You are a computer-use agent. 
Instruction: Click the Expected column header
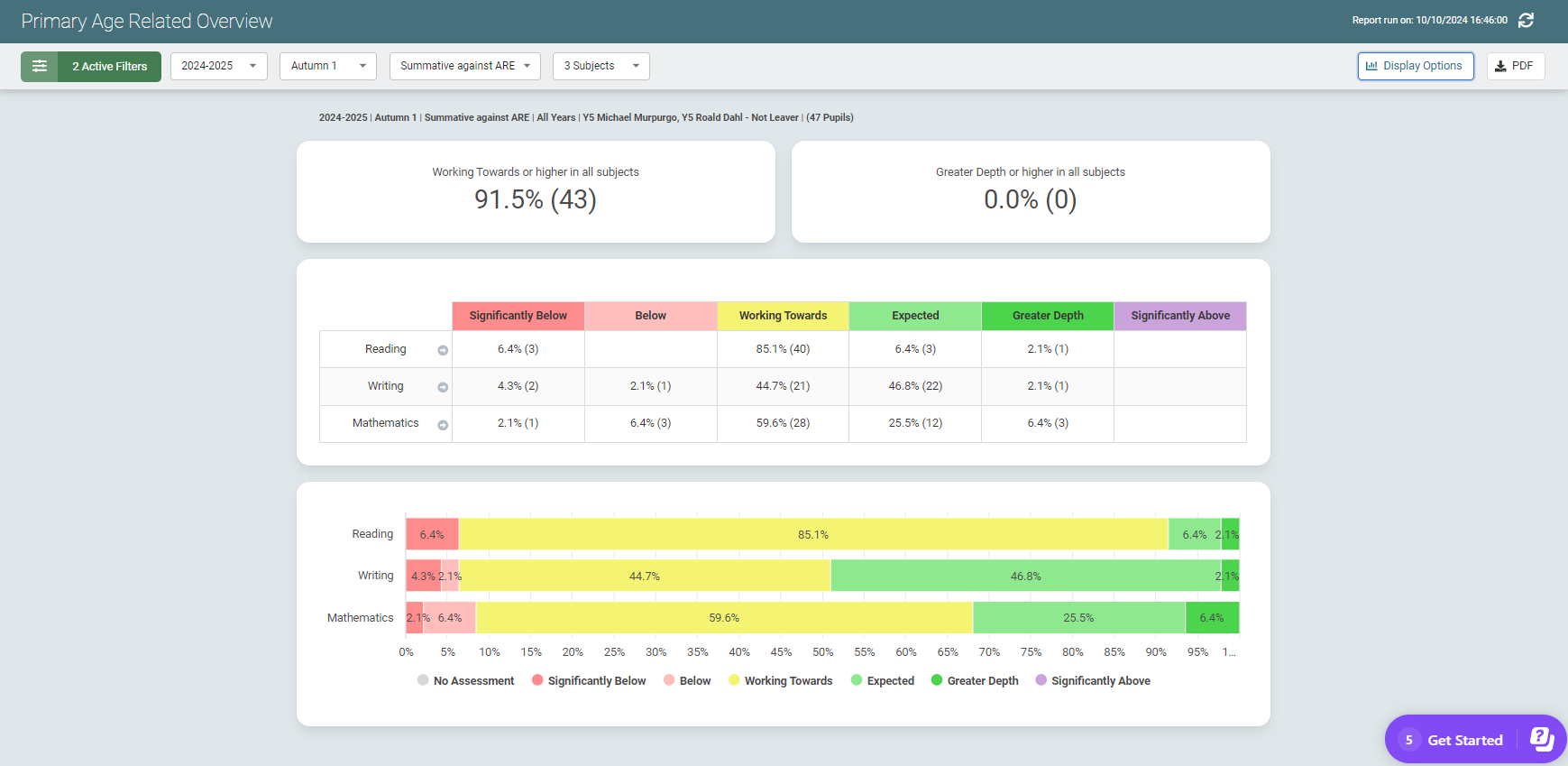(915, 316)
